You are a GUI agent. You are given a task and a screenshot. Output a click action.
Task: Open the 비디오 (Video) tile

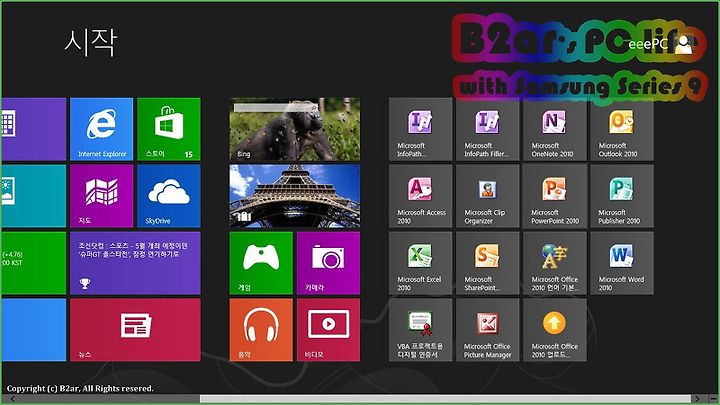(328, 330)
